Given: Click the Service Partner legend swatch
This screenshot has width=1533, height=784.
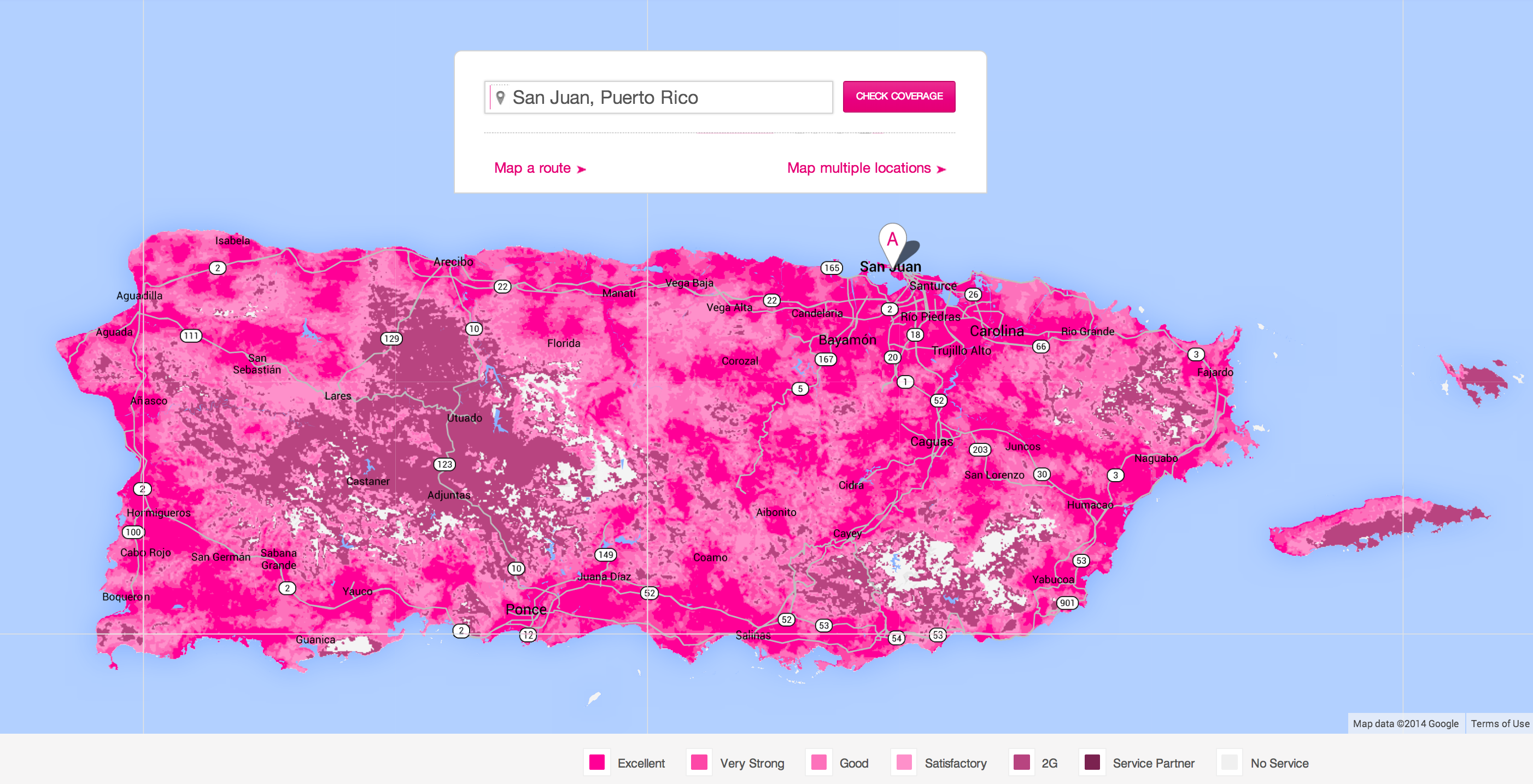Looking at the screenshot, I should [1092, 763].
